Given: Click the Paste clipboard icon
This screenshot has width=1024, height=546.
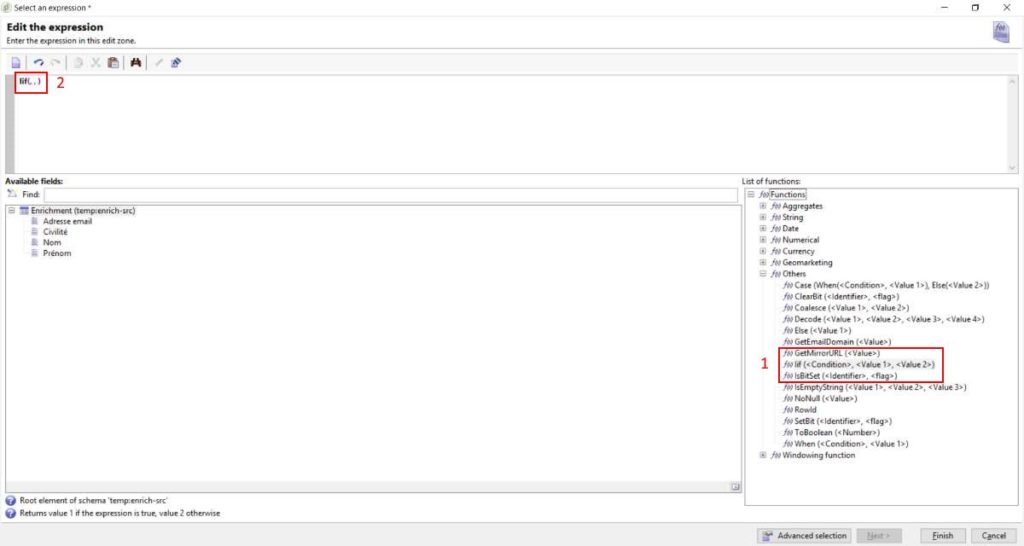Looking at the screenshot, I should pos(113,63).
